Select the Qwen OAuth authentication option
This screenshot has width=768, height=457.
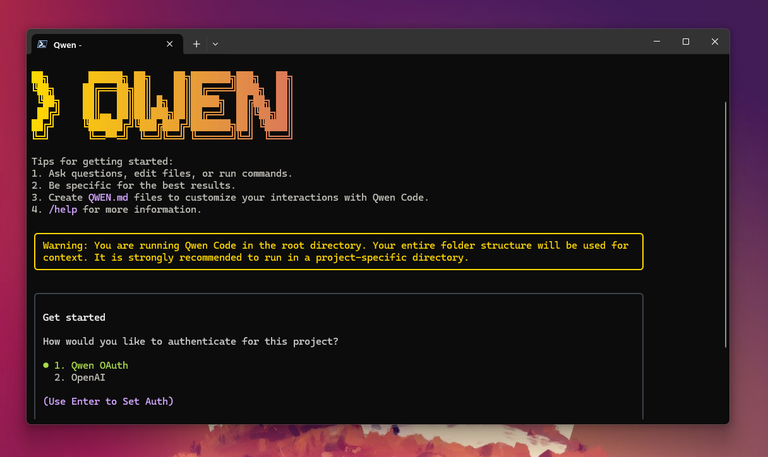[x=86, y=365]
